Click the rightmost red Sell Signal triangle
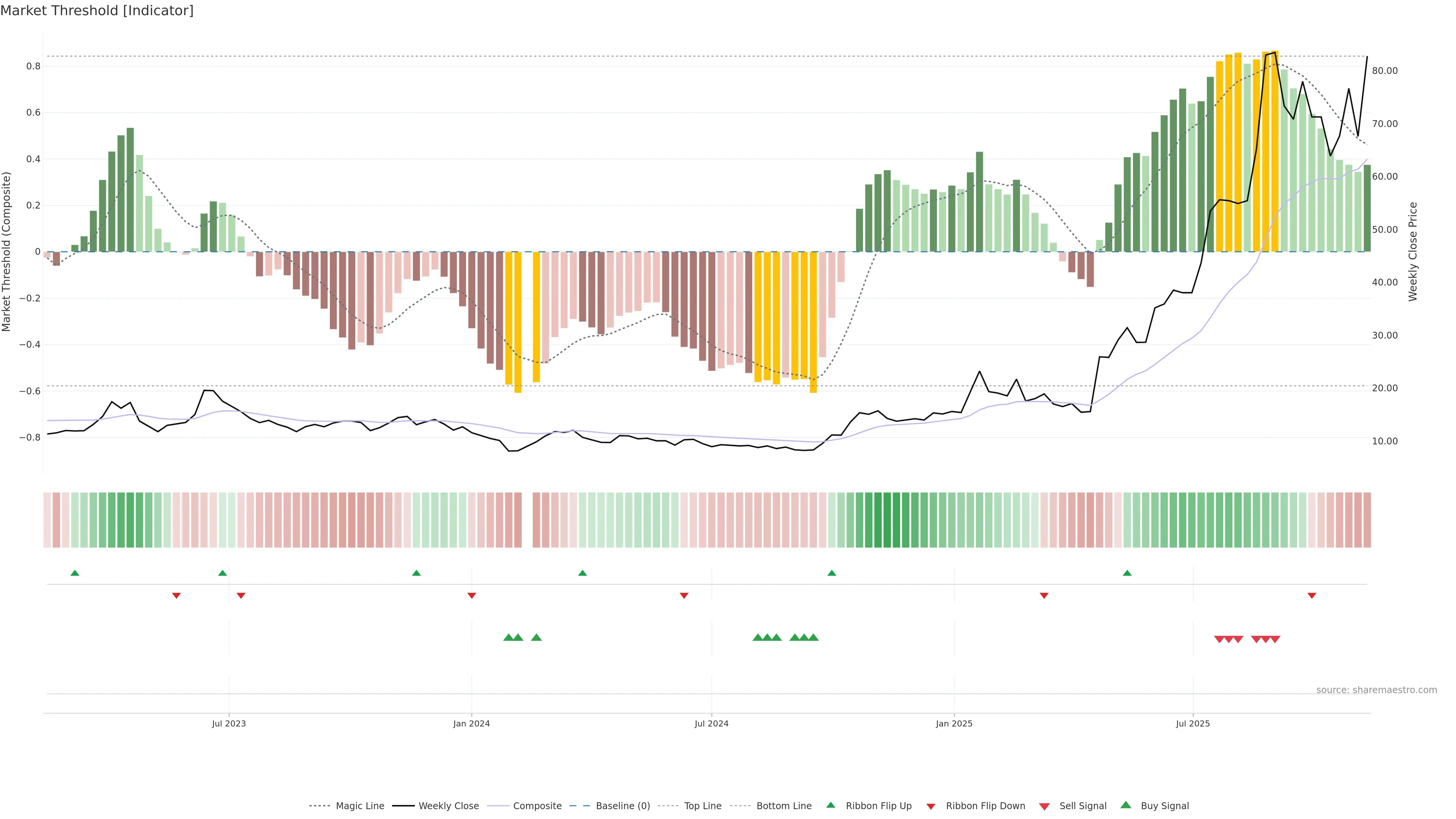Viewport: 1456px width, 819px height. pyautogui.click(x=1275, y=639)
